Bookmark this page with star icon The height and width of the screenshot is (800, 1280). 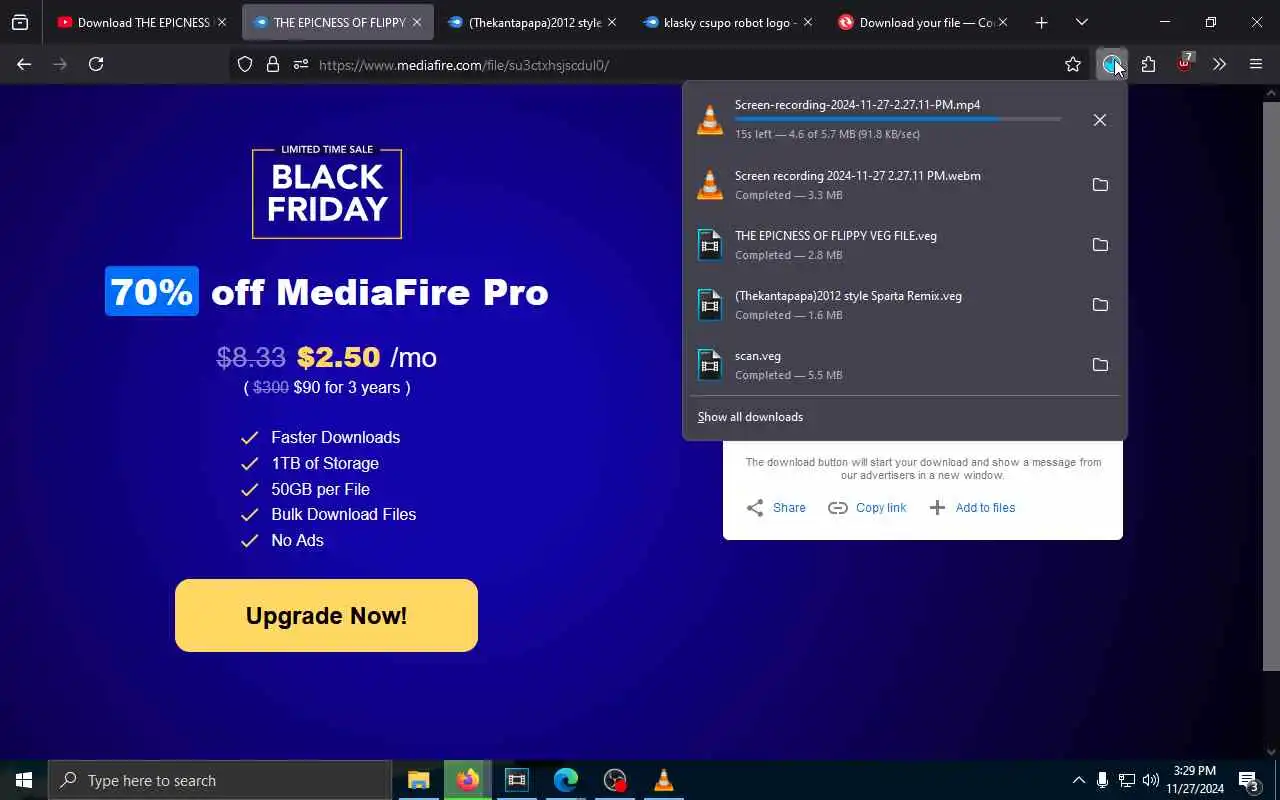[x=1073, y=65]
